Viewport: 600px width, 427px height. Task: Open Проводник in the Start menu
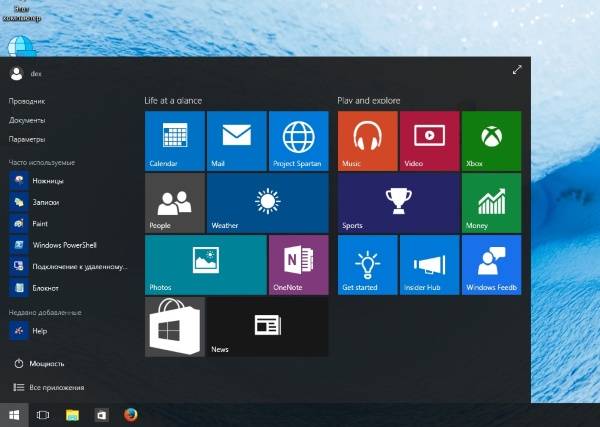27,101
